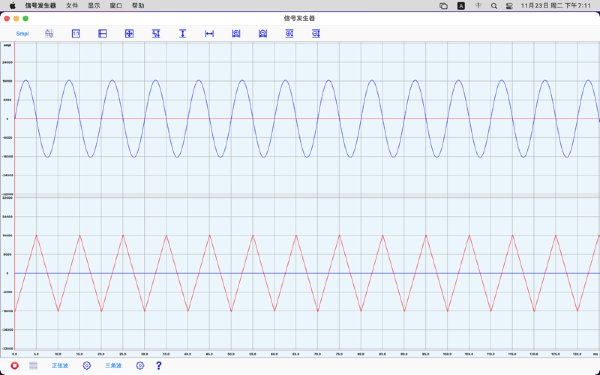
Task: Open Spotlight search in macOS menu bar
Action: tap(494, 6)
